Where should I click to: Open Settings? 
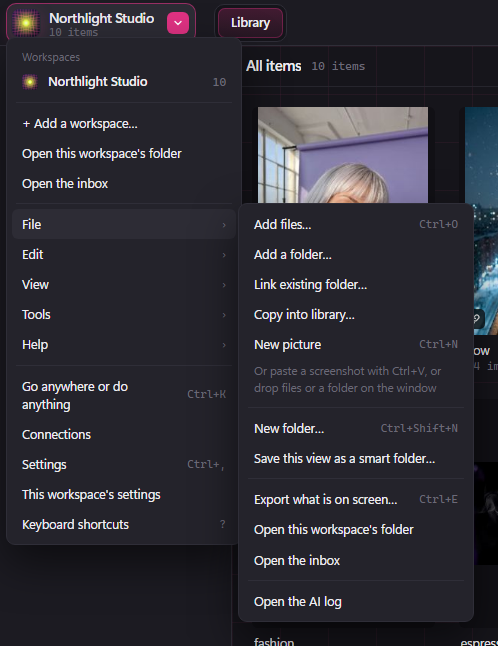coord(124,465)
